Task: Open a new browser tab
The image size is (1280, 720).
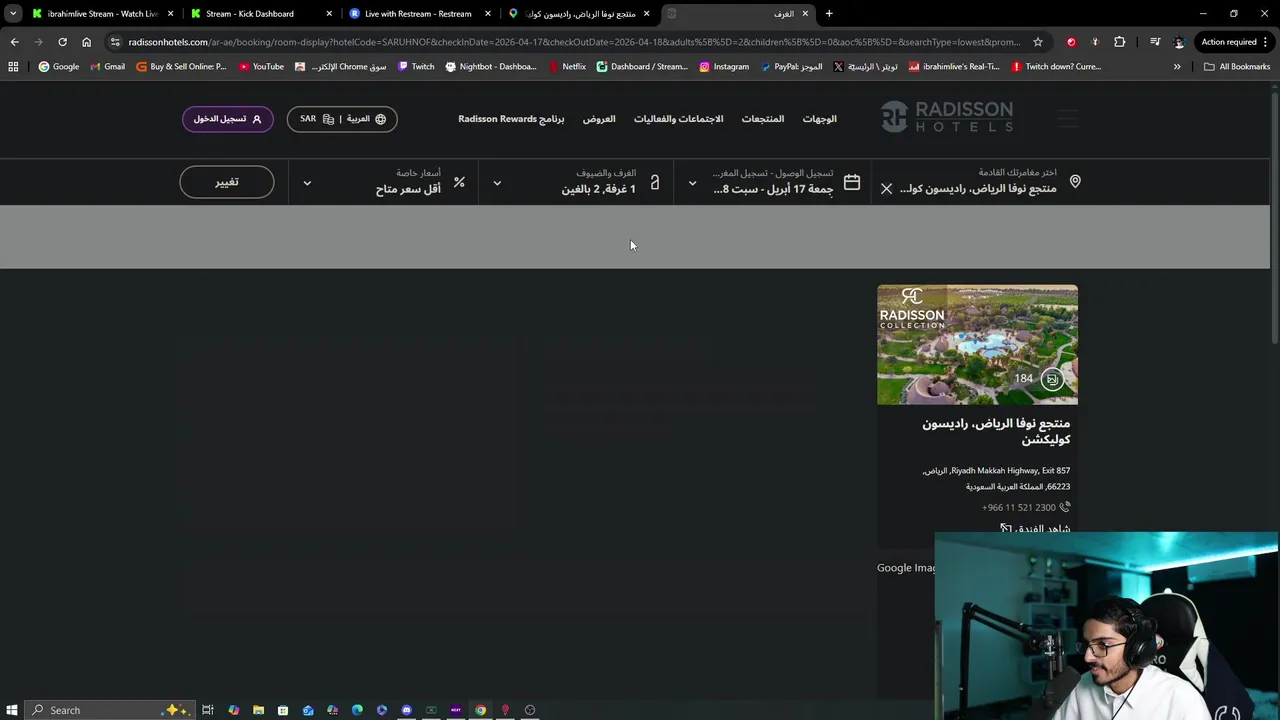Action: pyautogui.click(x=829, y=14)
